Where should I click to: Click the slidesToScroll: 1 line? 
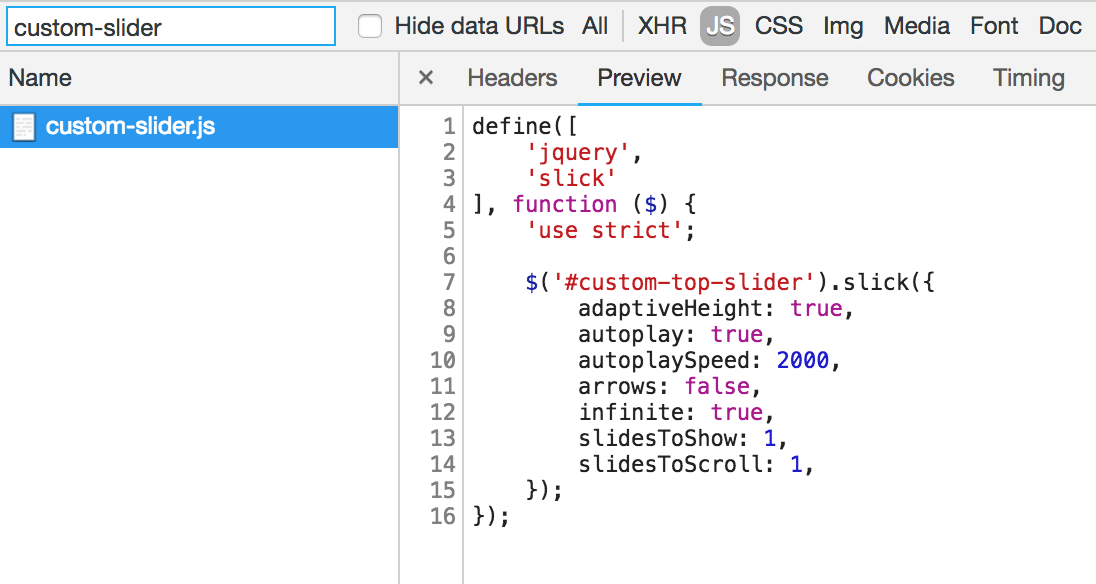point(695,464)
